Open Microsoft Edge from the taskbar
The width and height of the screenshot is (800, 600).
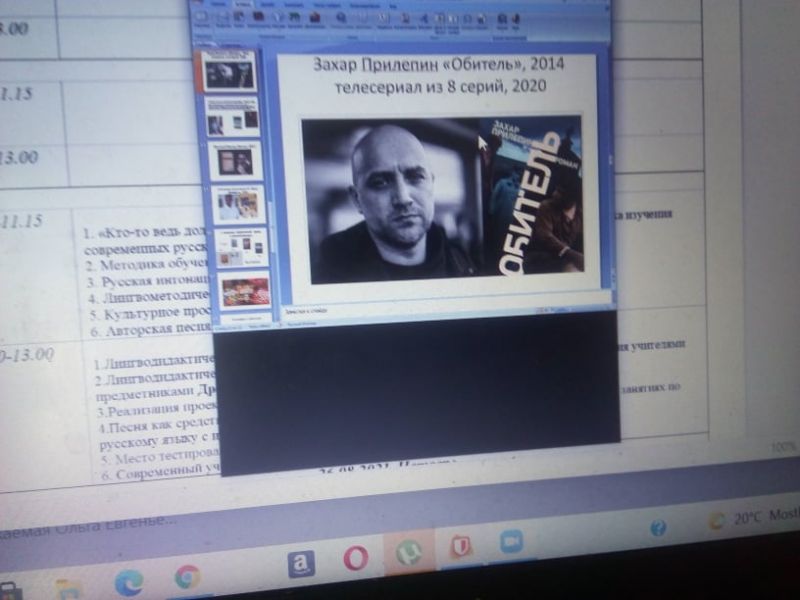click(128, 582)
